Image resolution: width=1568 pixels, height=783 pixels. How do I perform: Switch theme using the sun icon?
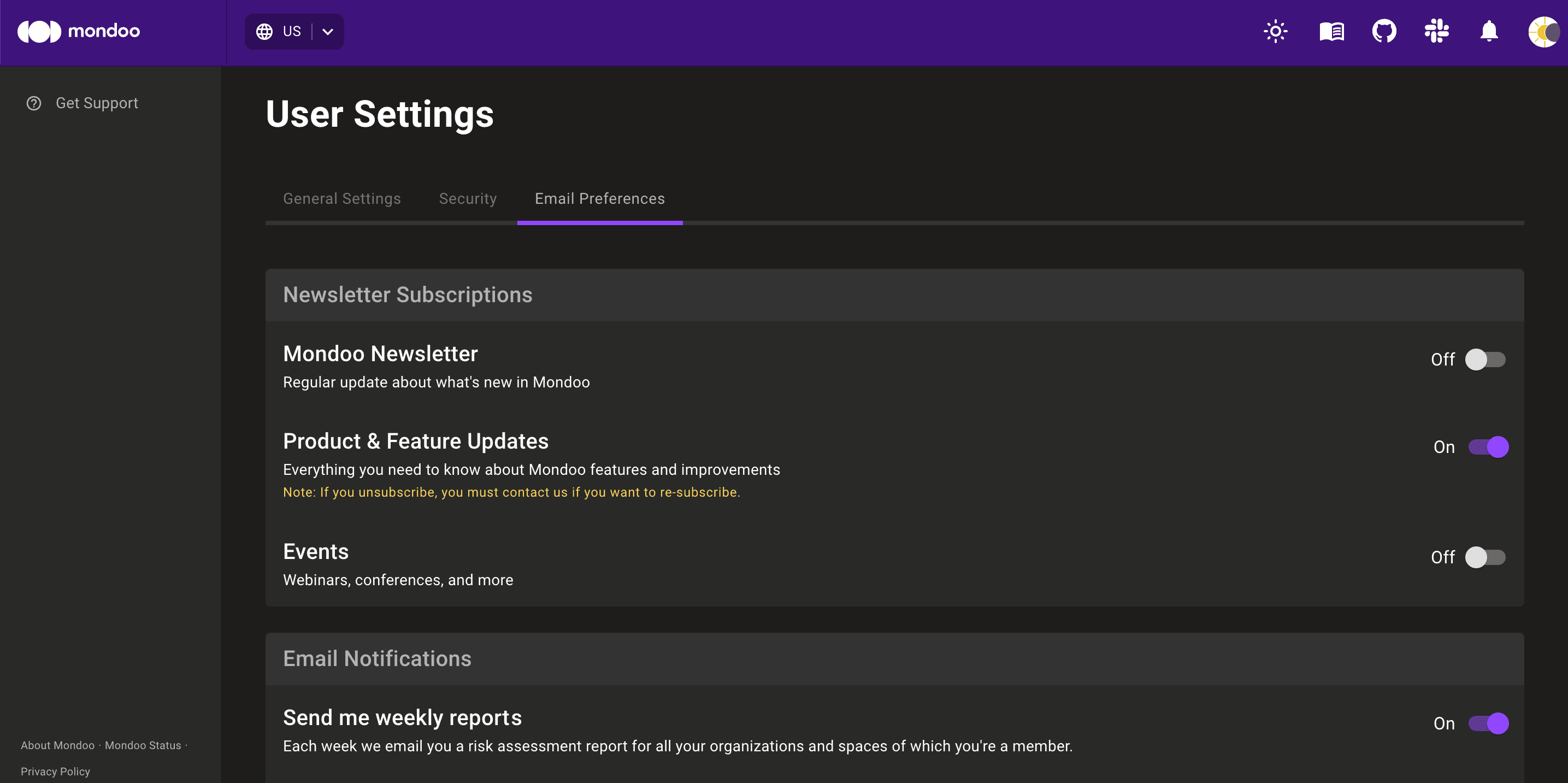point(1275,31)
